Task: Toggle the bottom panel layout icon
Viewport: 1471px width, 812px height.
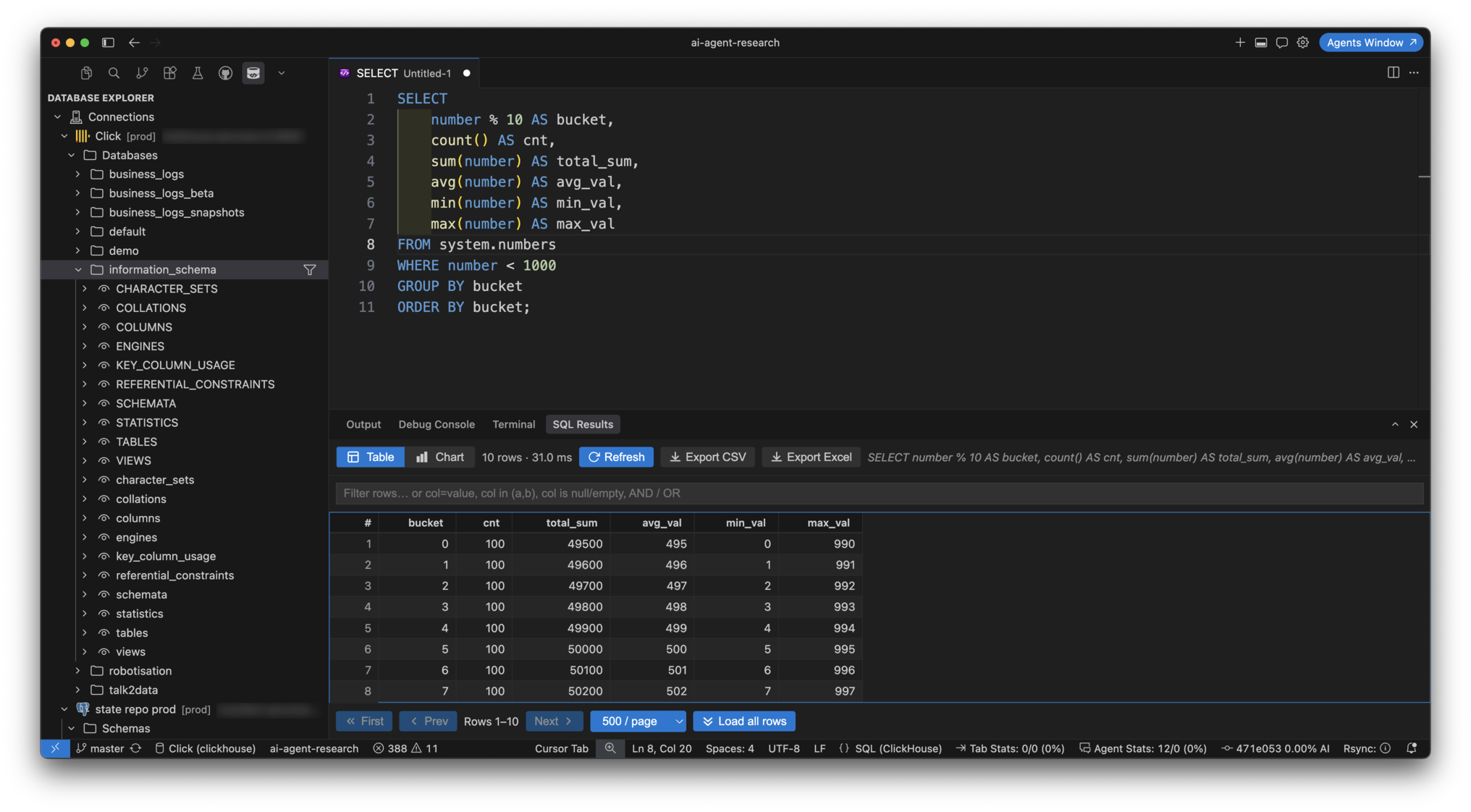Action: coord(1261,43)
